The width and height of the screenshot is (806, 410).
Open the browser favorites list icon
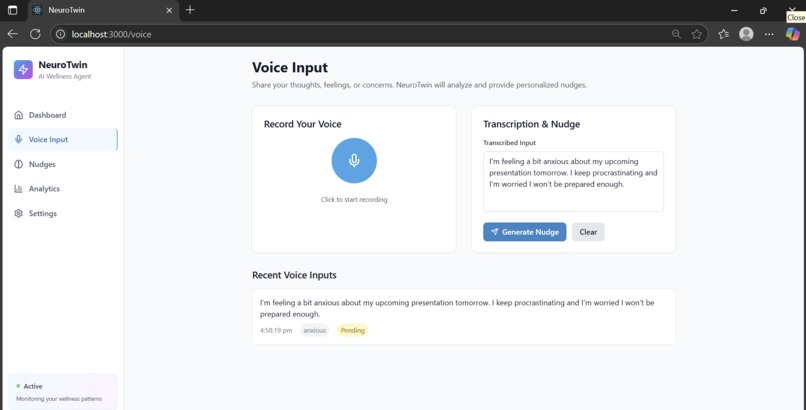tap(724, 34)
